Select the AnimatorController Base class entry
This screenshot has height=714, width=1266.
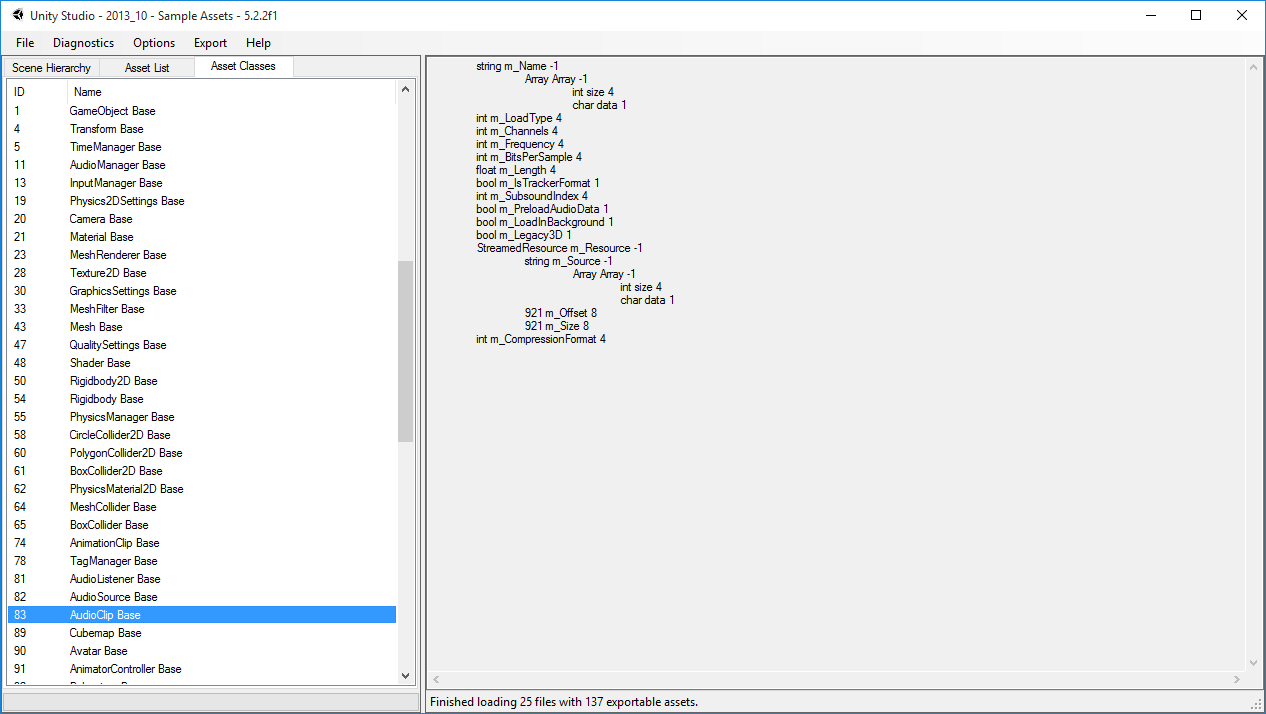tap(125, 669)
